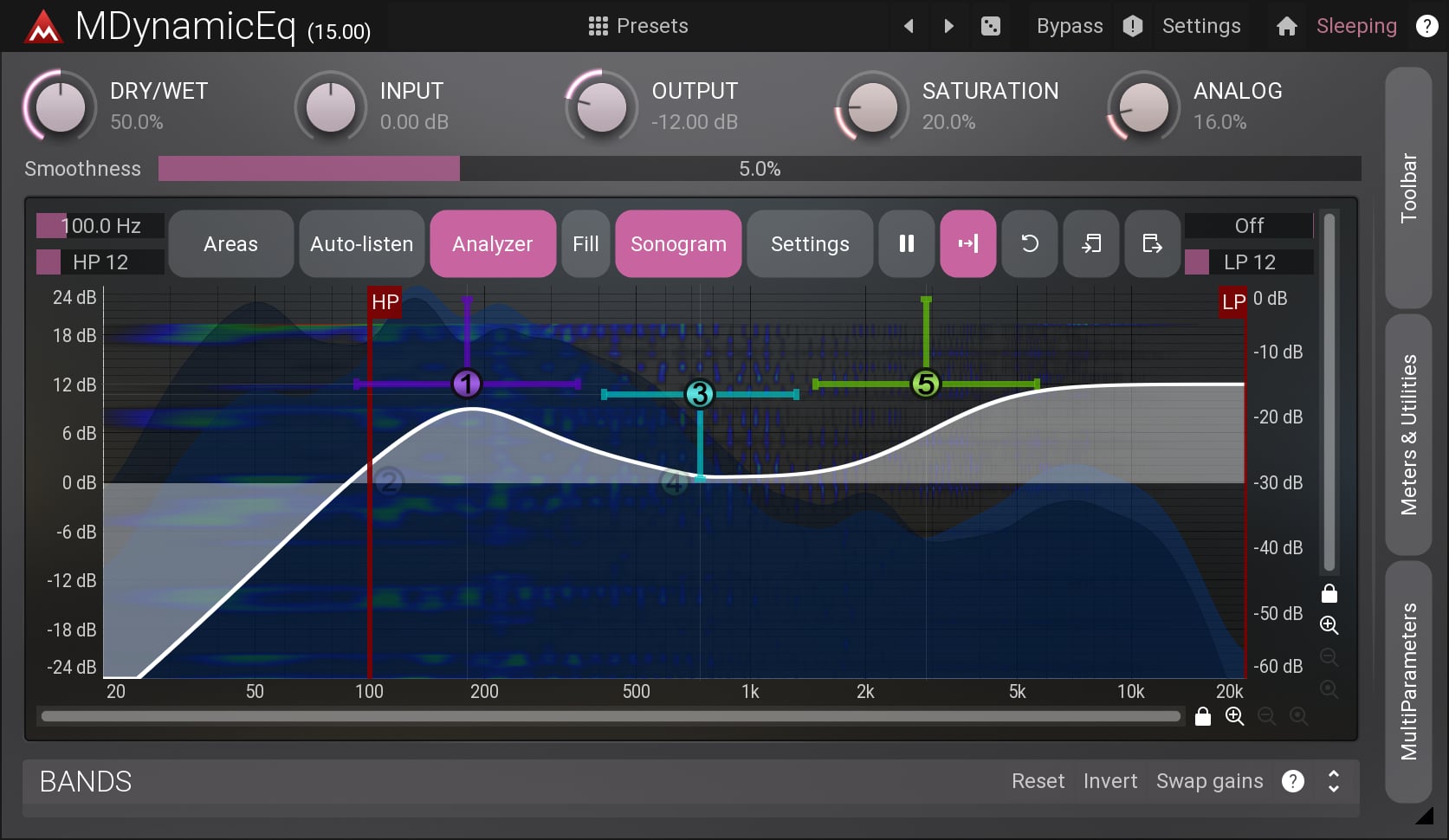This screenshot has width=1449, height=840.
Task: Click Swap gains in the BANDS panel
Action: tap(1210, 781)
